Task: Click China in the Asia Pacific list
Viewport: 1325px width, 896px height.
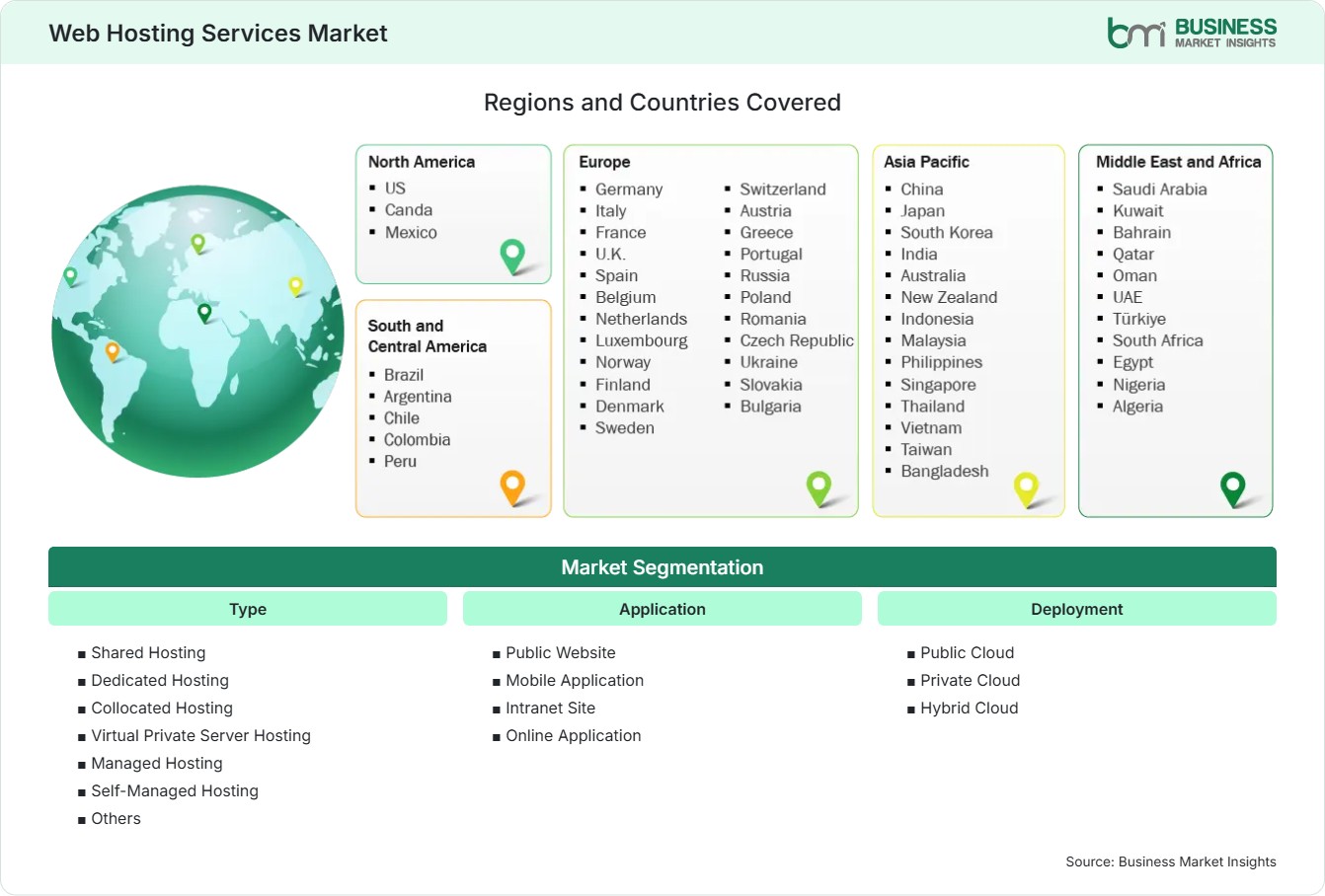Action: 921,189
